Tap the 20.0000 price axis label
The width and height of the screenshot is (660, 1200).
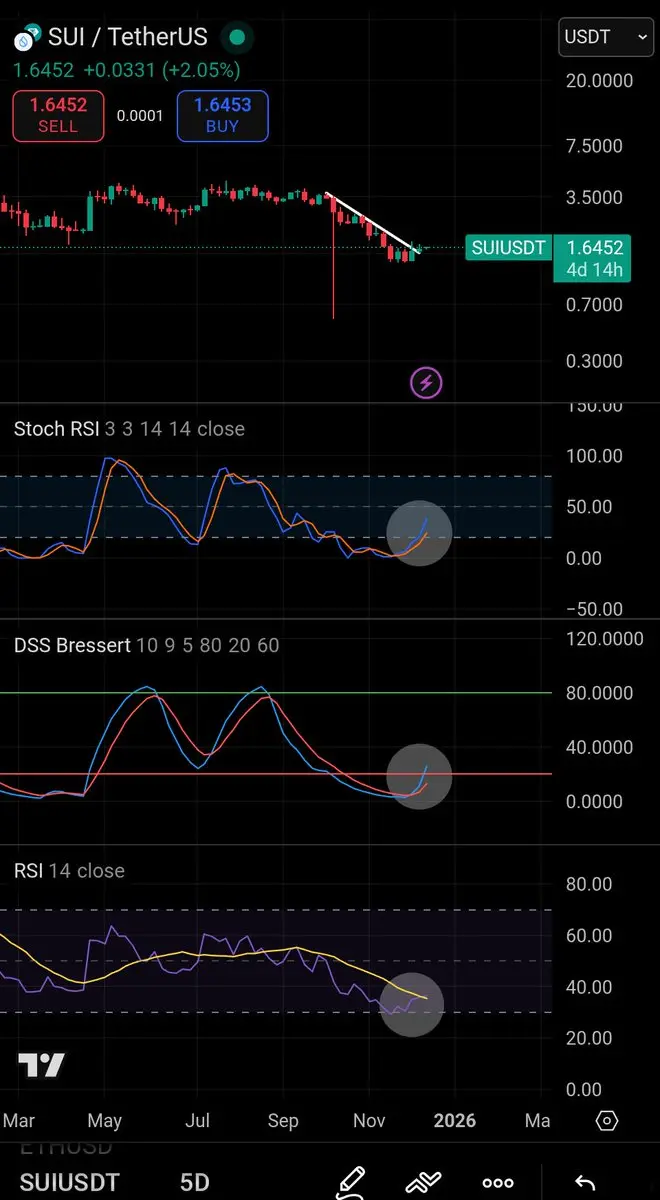pos(600,81)
